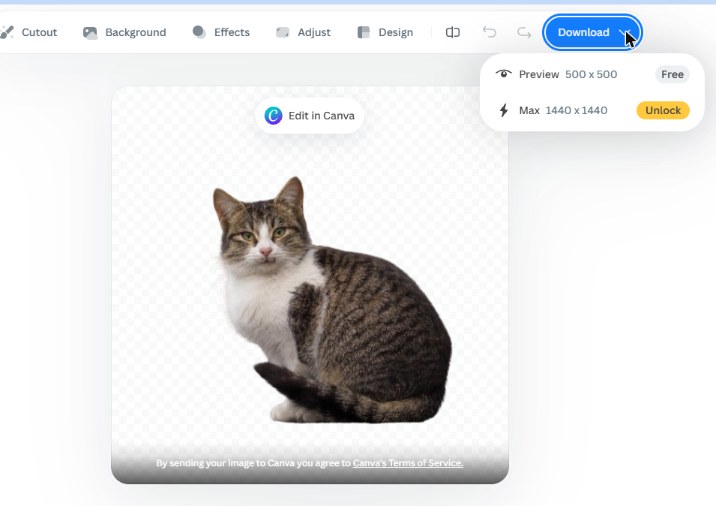Open the Effects circle icon

[199, 32]
